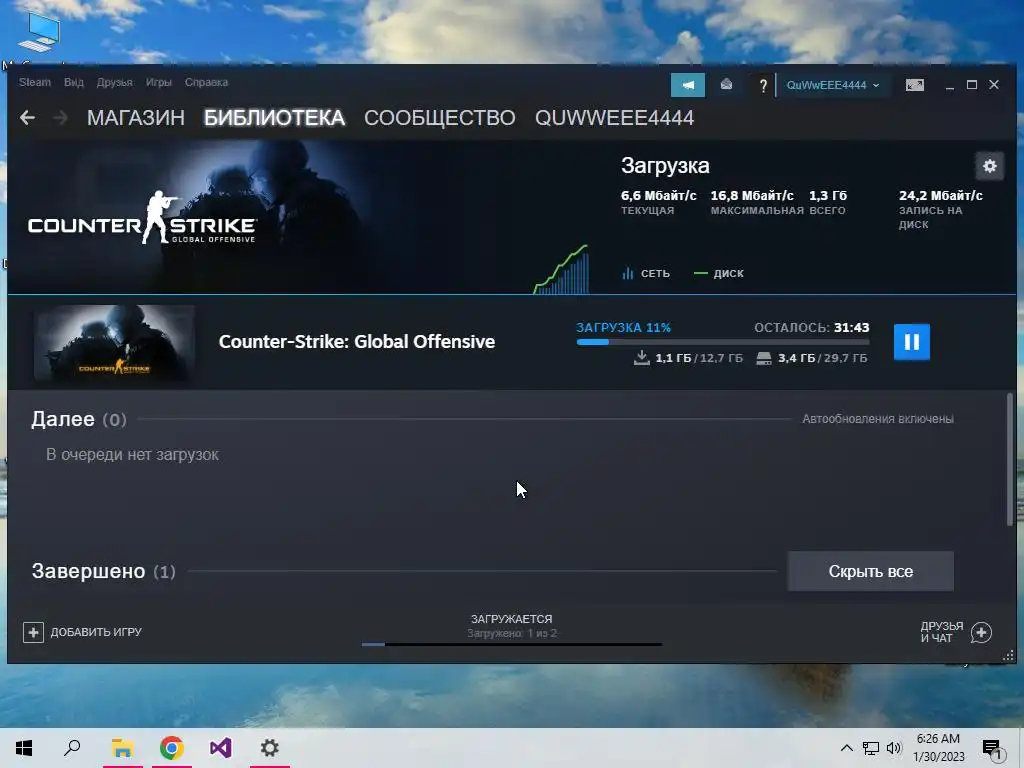Open the Друзья menu
The height and width of the screenshot is (768, 1024).
(114, 82)
